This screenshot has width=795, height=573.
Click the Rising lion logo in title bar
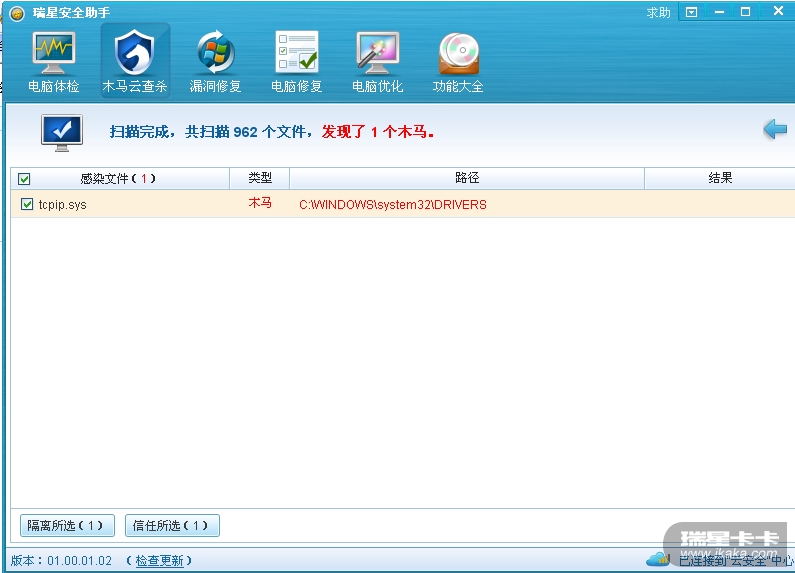pyautogui.click(x=17, y=14)
